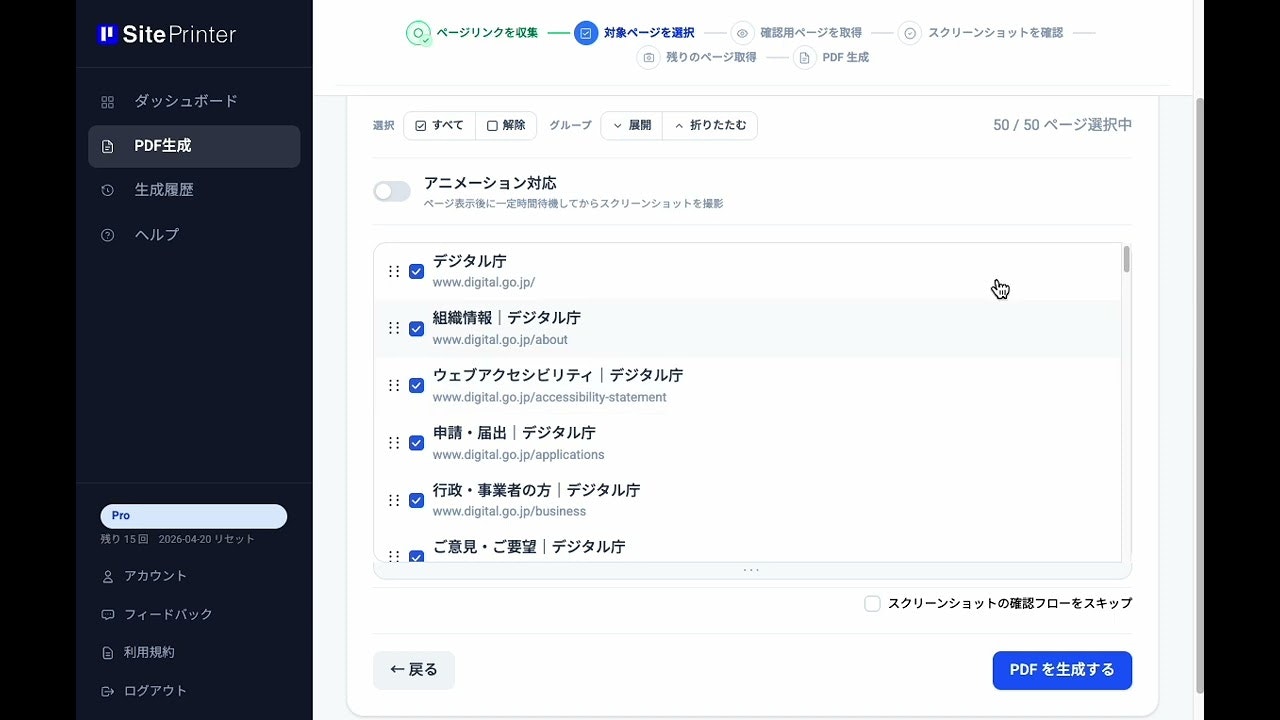Click the PDF 生成 step document icon
Viewport: 1280px width, 720px height.
click(805, 58)
